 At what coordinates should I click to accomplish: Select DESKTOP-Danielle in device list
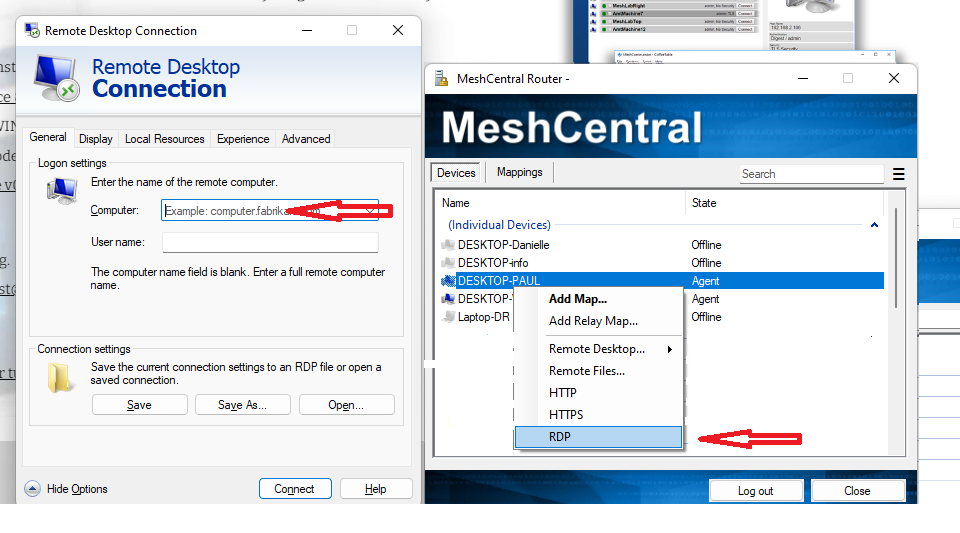click(x=503, y=245)
